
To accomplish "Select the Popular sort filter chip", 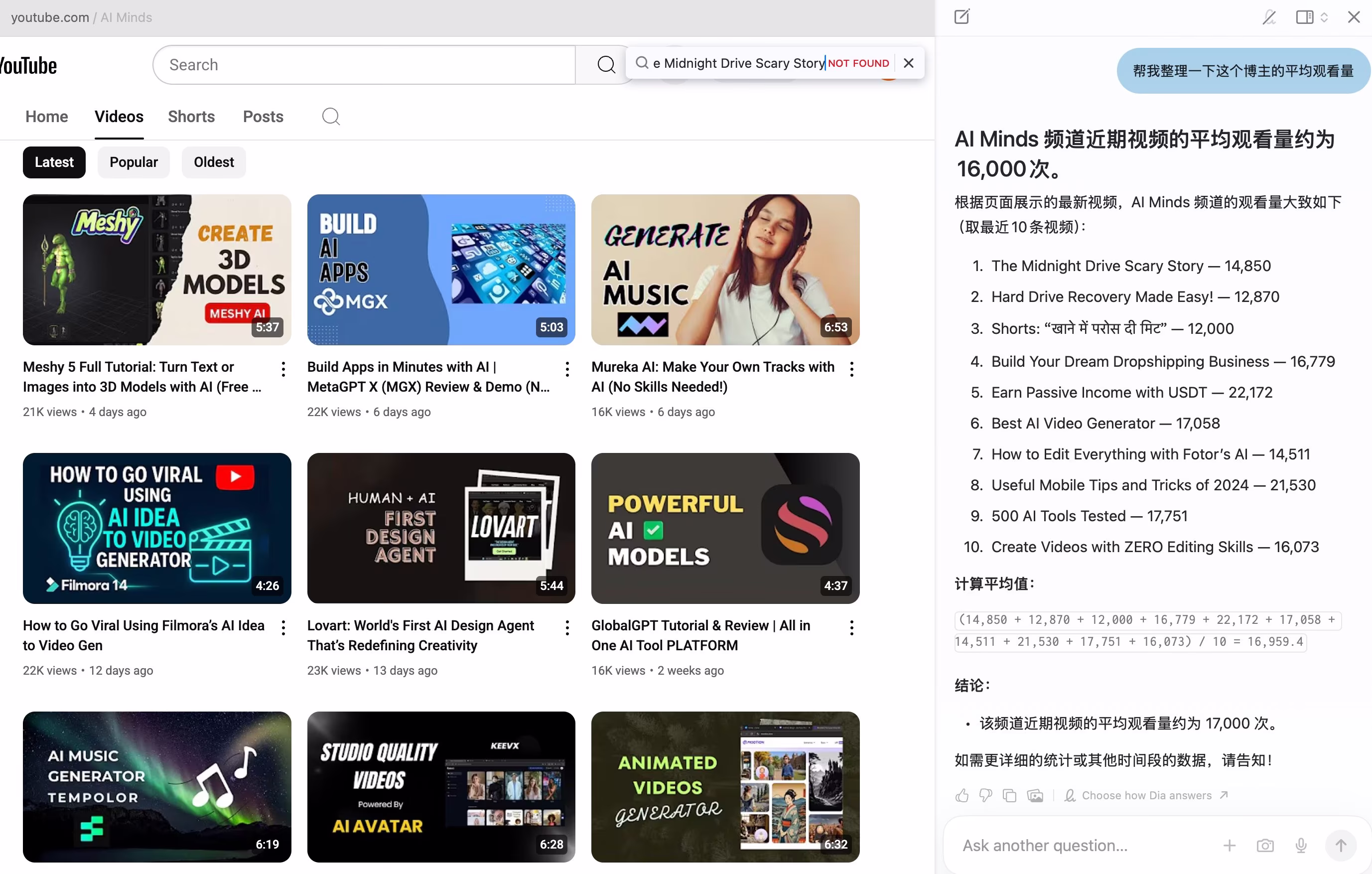I will 134,162.
